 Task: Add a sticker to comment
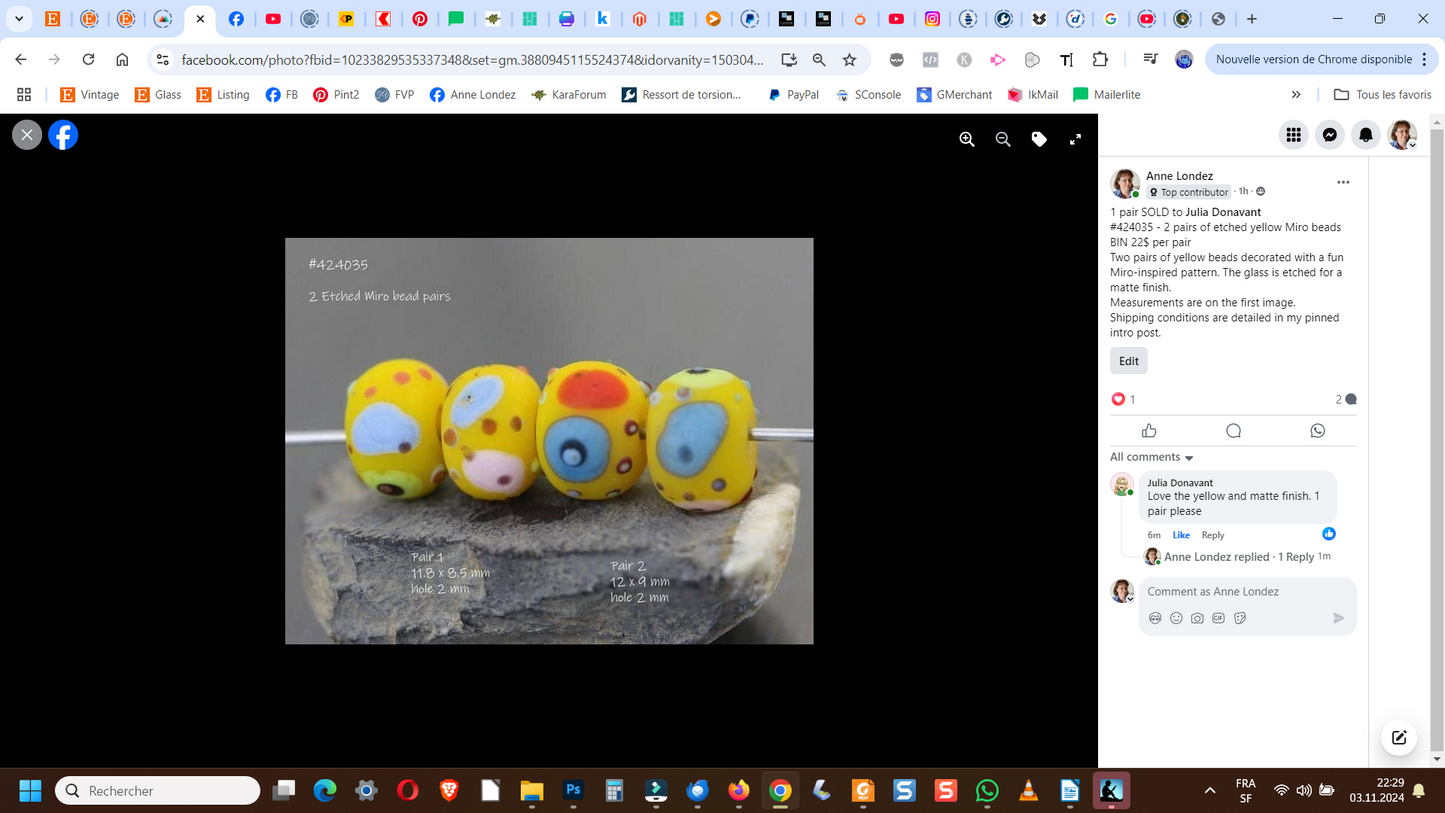[x=1240, y=618]
